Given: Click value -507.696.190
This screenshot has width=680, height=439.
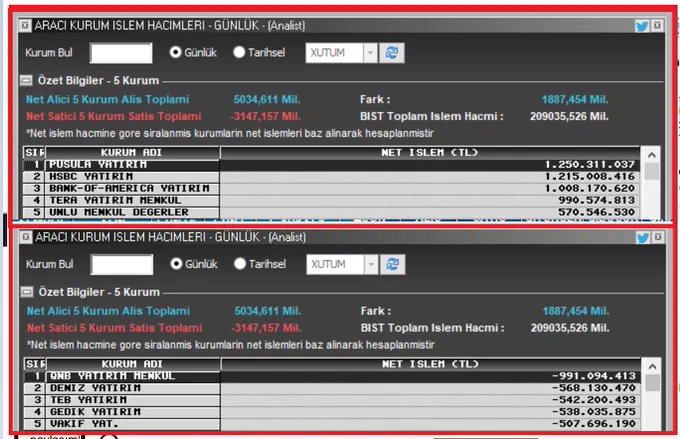Looking at the screenshot, I should tap(594, 424).
